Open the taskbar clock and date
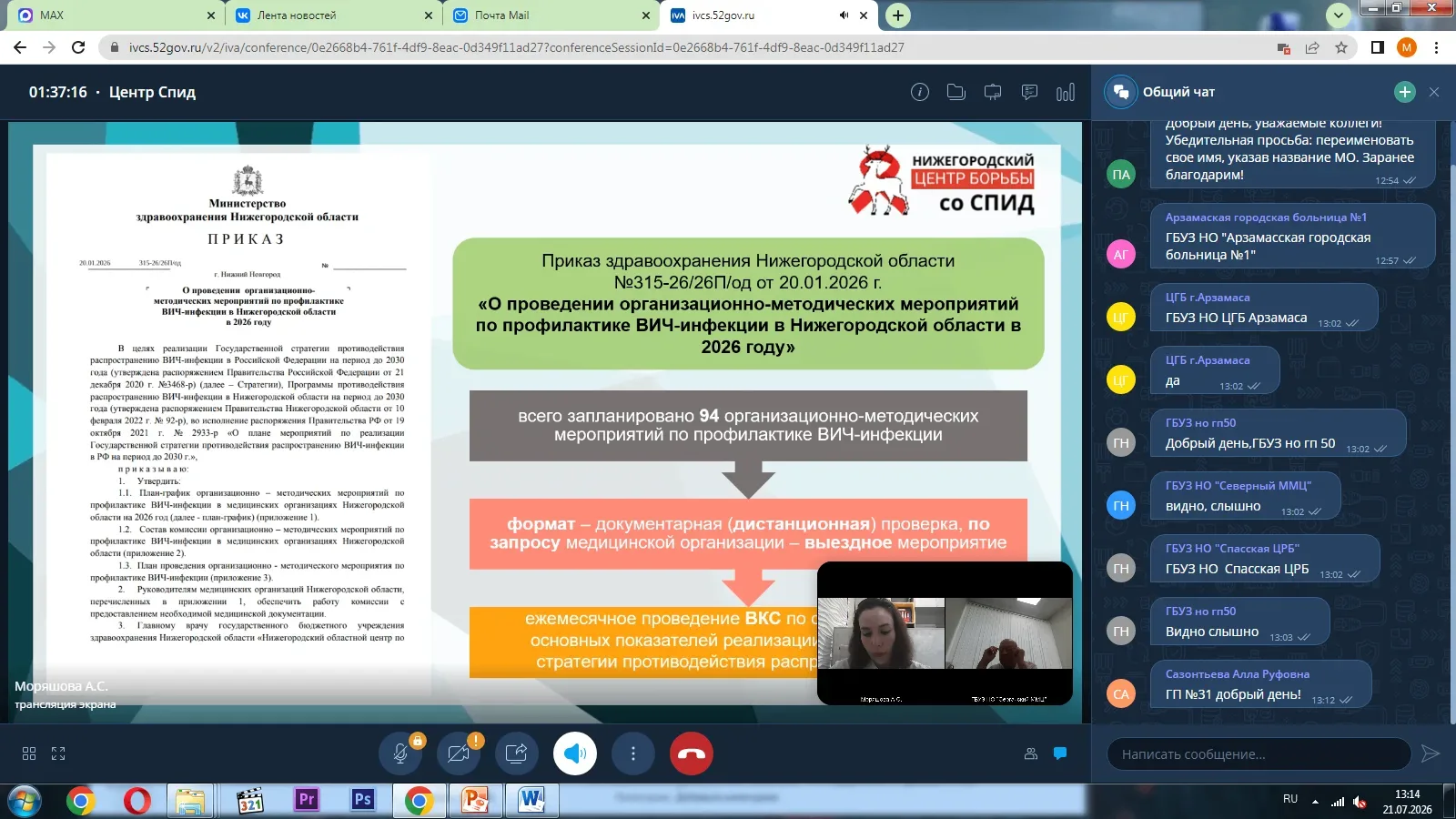 (1407, 802)
